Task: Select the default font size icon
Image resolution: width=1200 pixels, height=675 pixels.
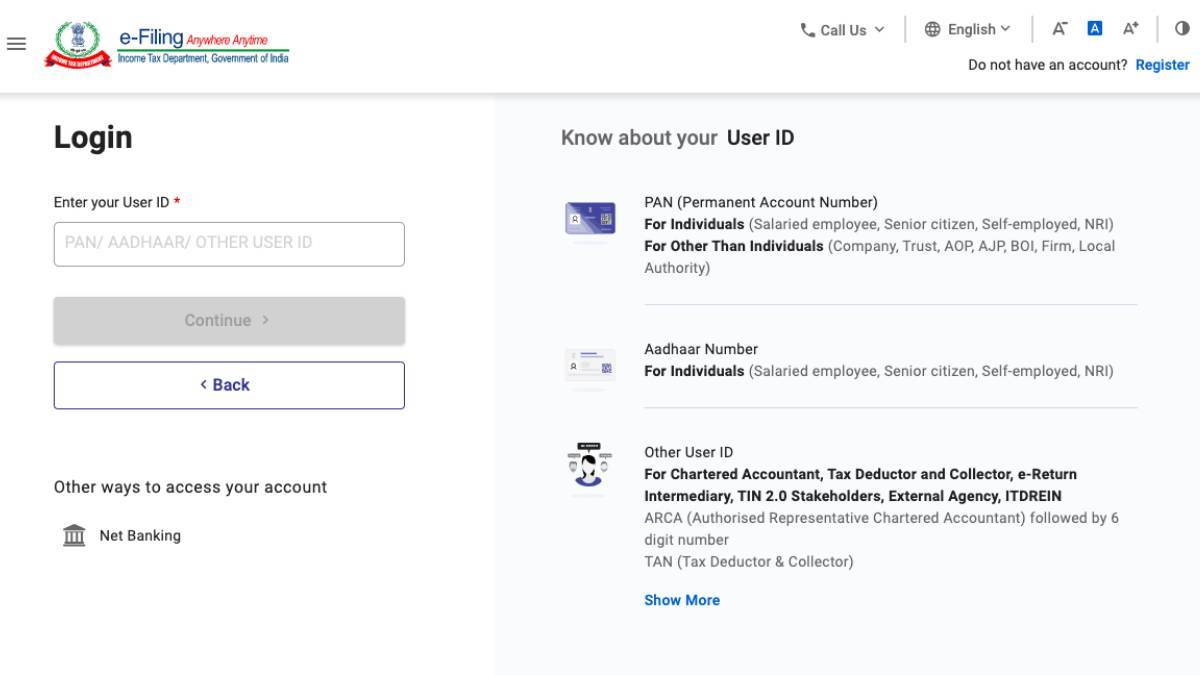Action: point(1094,29)
